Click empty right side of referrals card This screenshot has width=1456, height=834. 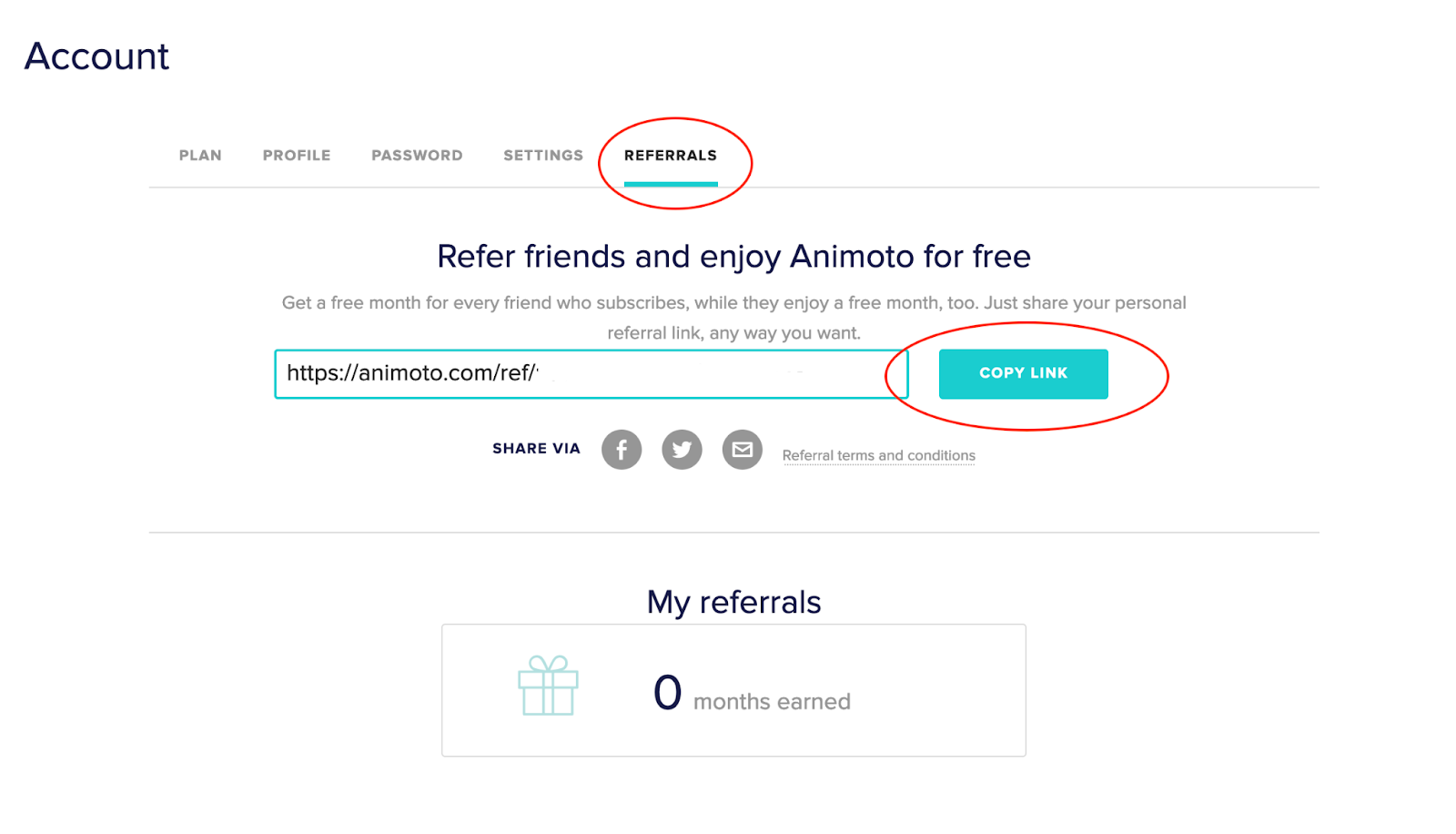(946, 690)
